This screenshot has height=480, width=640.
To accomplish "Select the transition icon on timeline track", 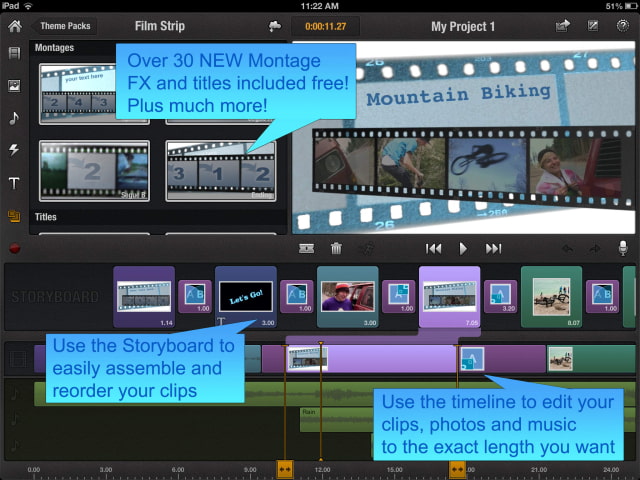I will (x=472, y=359).
